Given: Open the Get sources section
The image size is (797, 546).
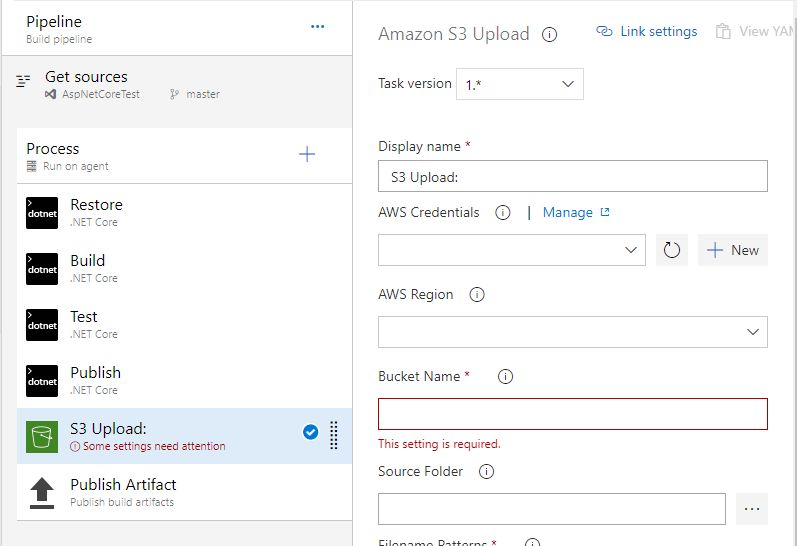Looking at the screenshot, I should (x=177, y=85).
